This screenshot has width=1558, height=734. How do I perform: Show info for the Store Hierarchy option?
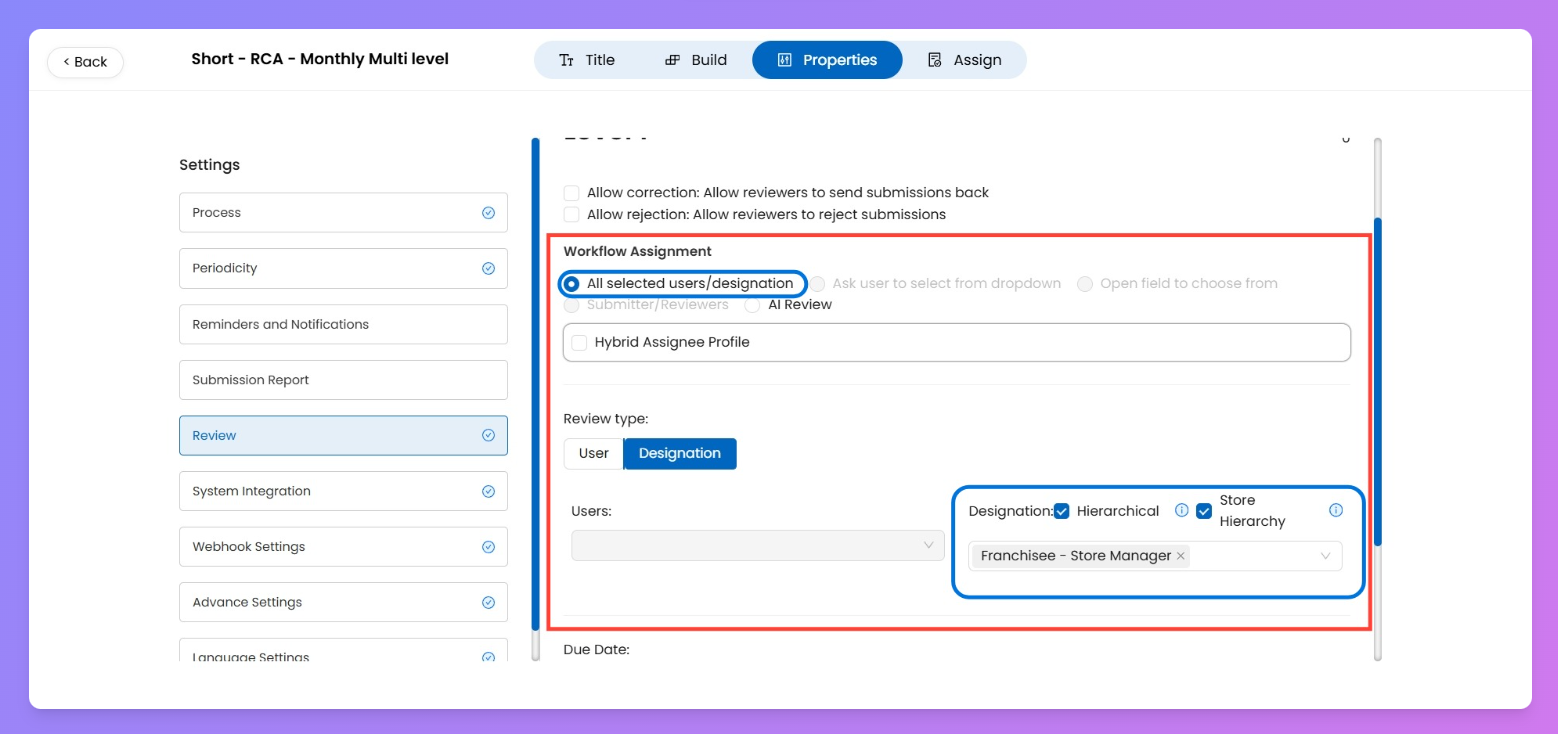click(1336, 511)
